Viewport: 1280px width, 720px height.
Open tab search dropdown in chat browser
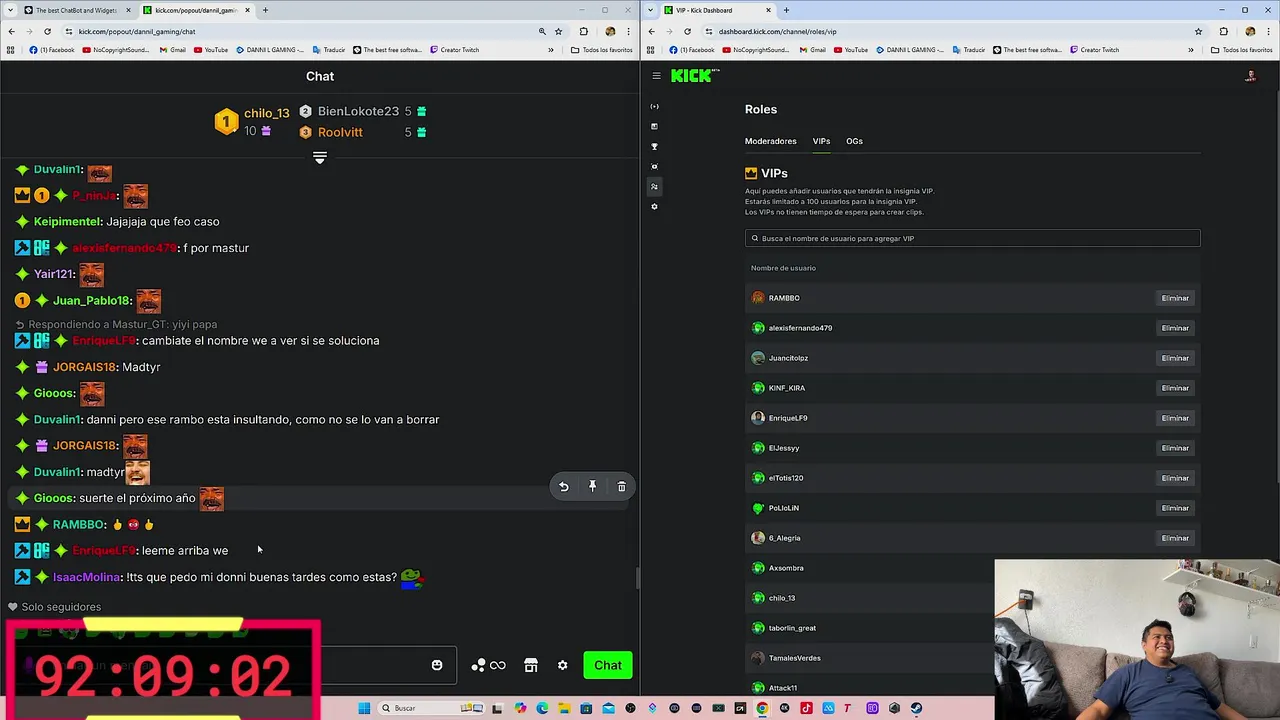tap(11, 10)
